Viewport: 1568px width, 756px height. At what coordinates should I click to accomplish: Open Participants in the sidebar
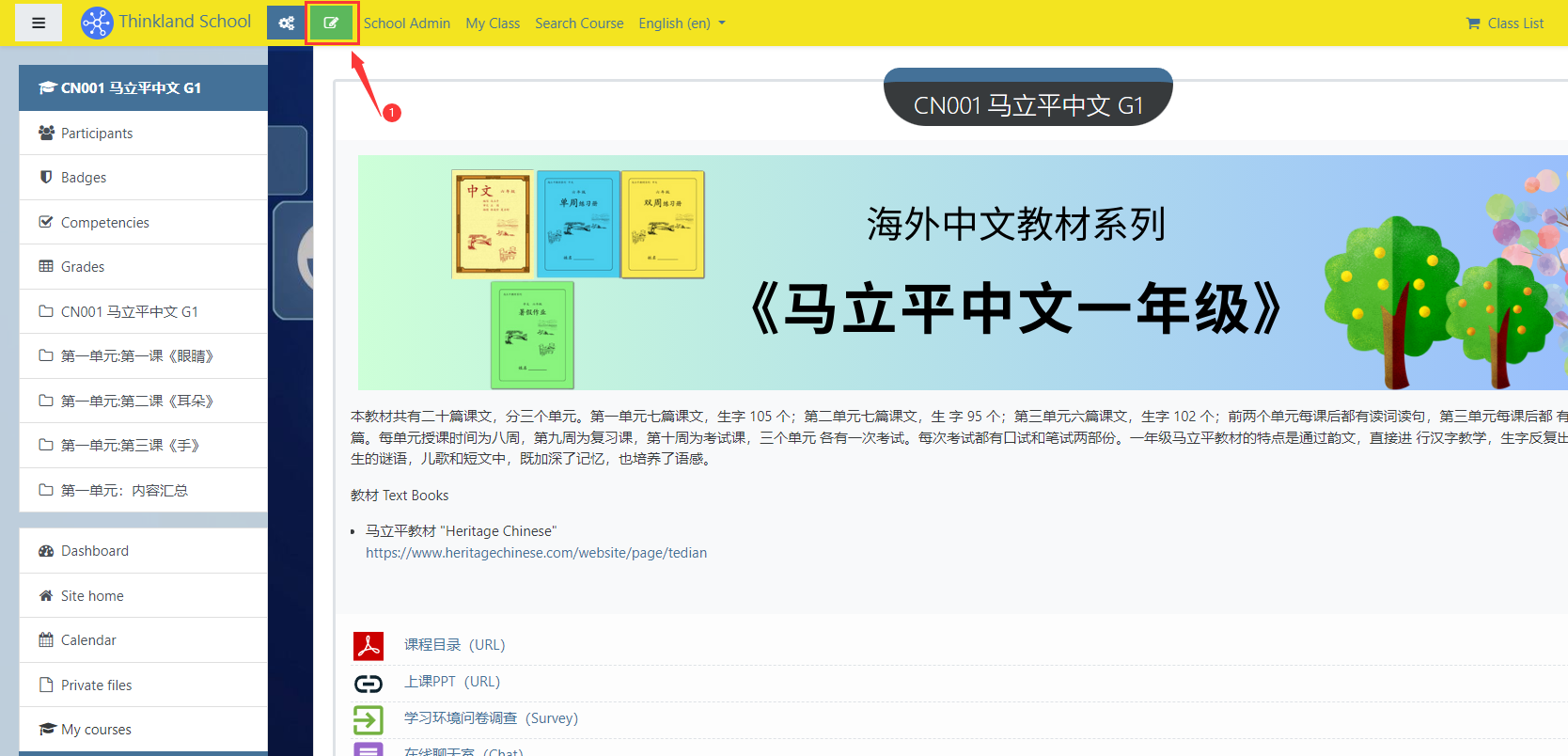click(x=97, y=134)
